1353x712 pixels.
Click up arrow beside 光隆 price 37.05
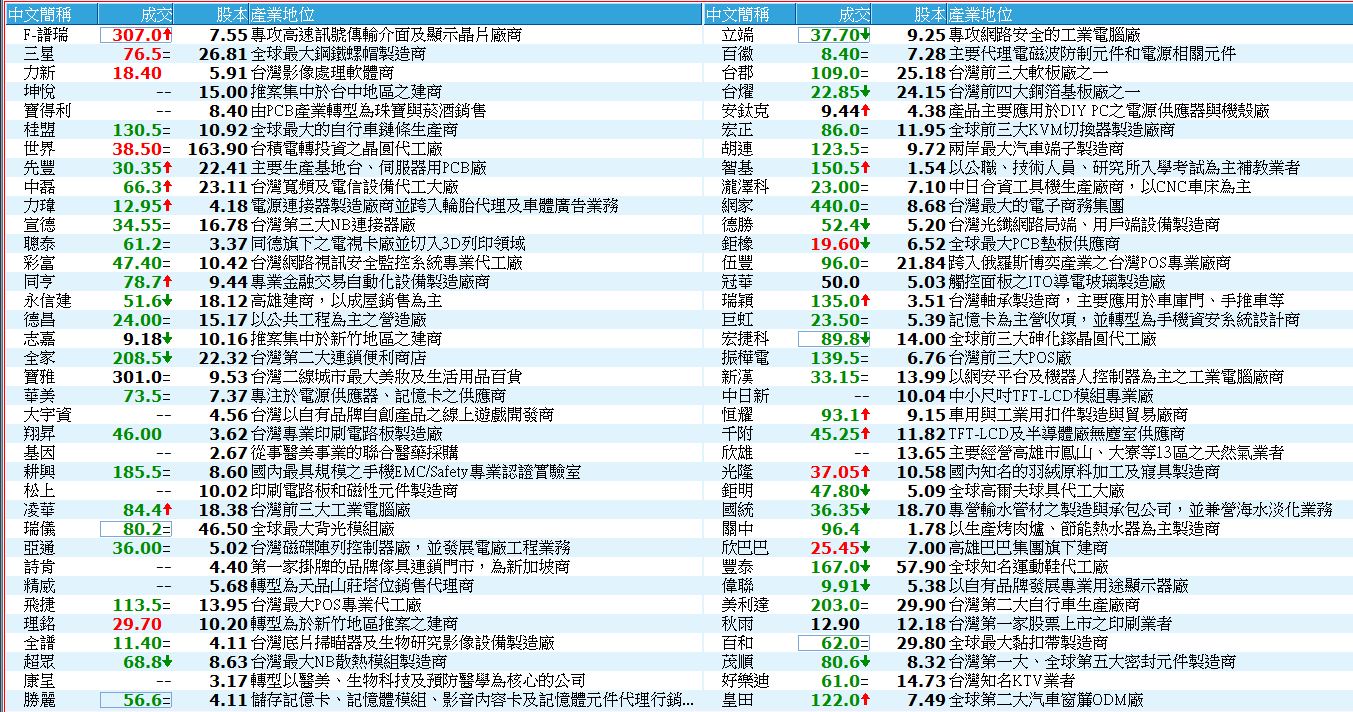865,472
